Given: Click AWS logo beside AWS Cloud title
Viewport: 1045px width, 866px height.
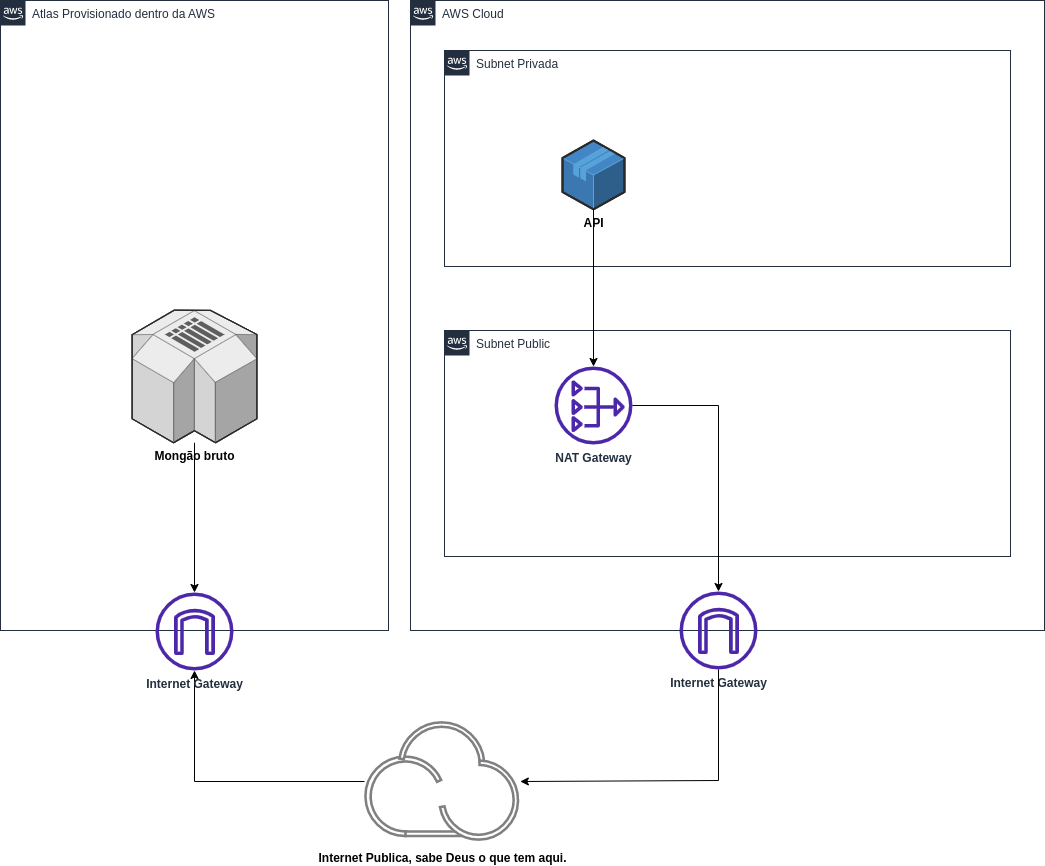Looking at the screenshot, I should (x=423, y=13).
